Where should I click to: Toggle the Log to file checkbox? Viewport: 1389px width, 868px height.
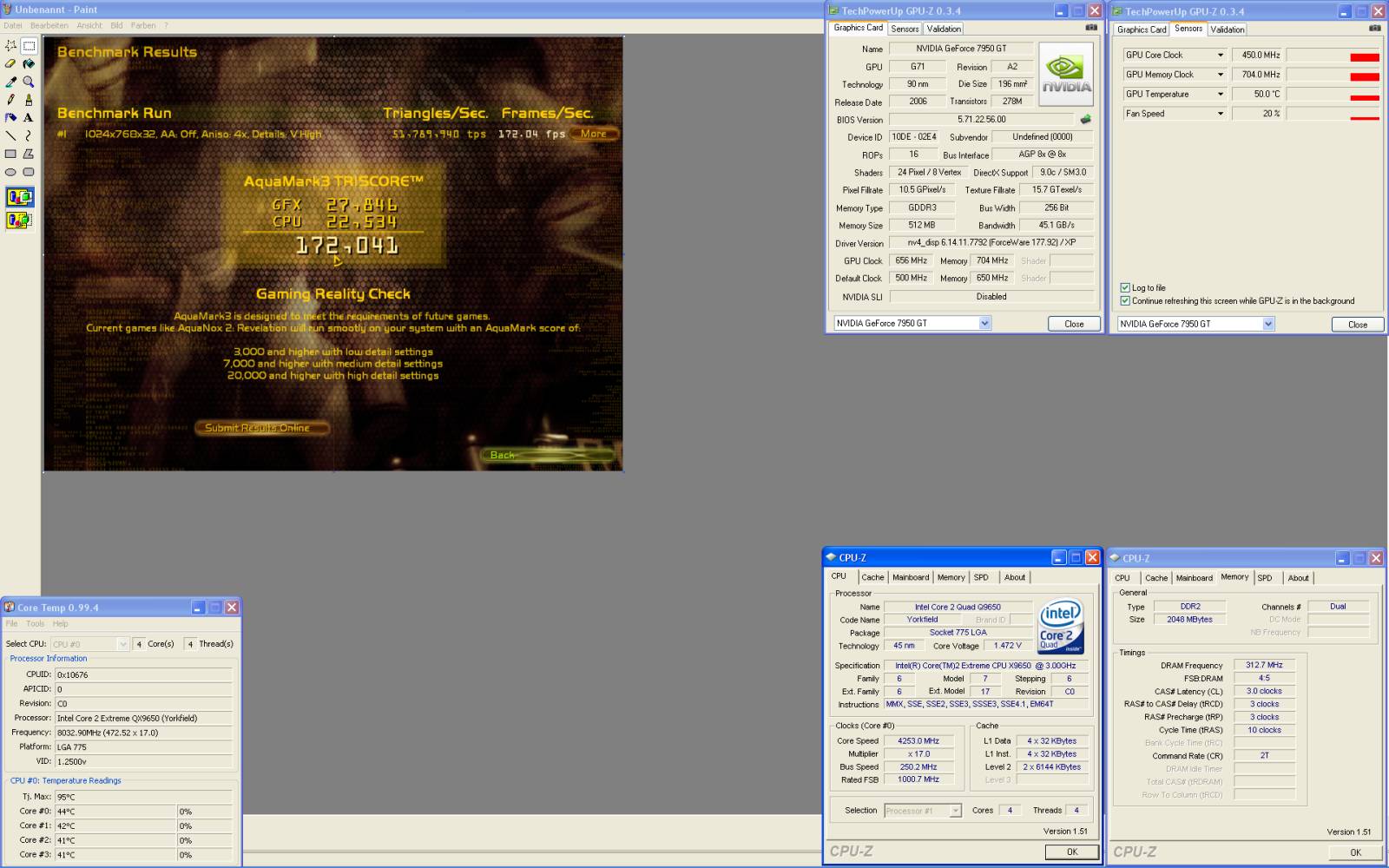pyautogui.click(x=1125, y=287)
